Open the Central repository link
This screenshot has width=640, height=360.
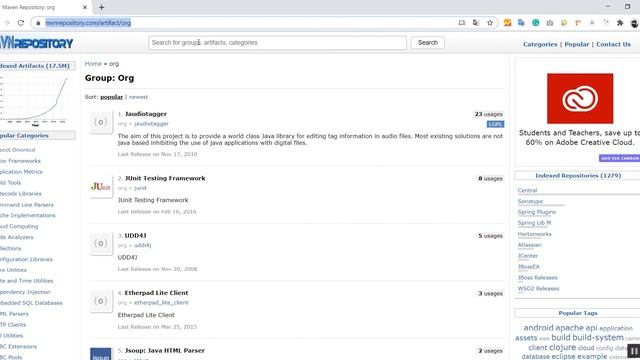coord(527,191)
